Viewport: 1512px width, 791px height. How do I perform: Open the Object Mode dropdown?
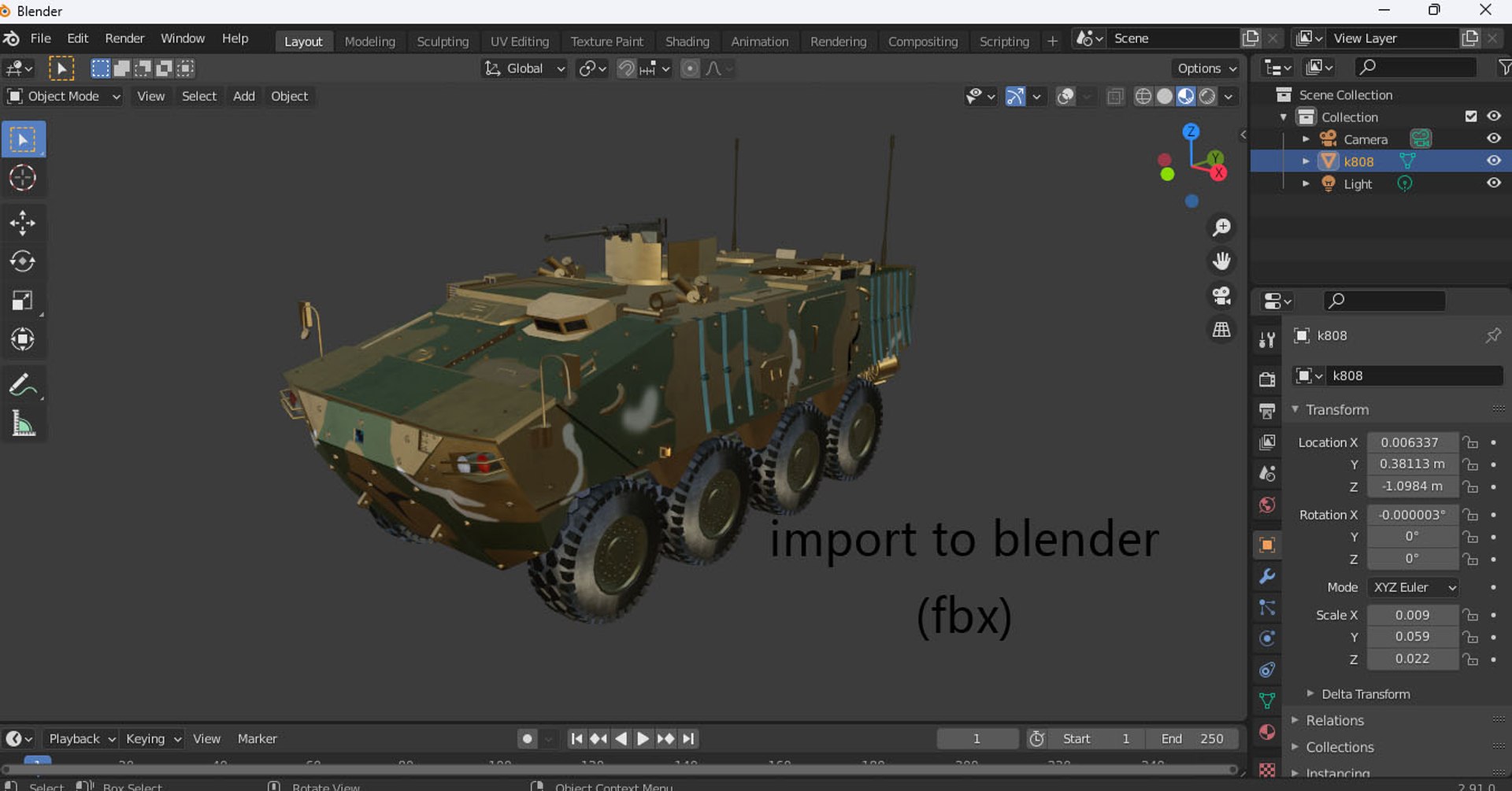(x=64, y=96)
